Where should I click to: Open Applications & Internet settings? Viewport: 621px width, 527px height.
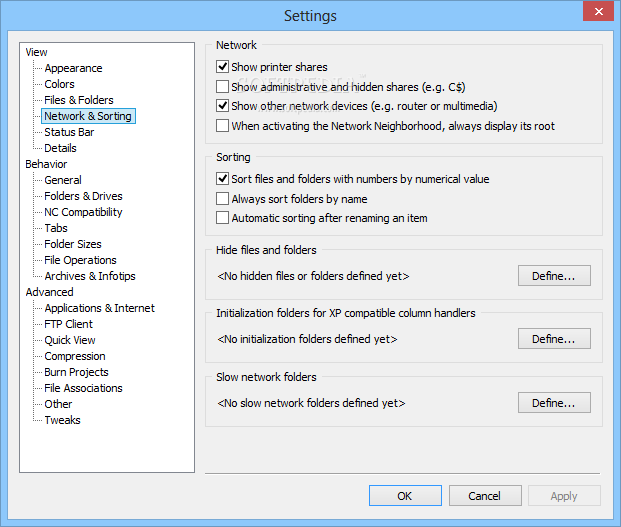click(x=99, y=308)
